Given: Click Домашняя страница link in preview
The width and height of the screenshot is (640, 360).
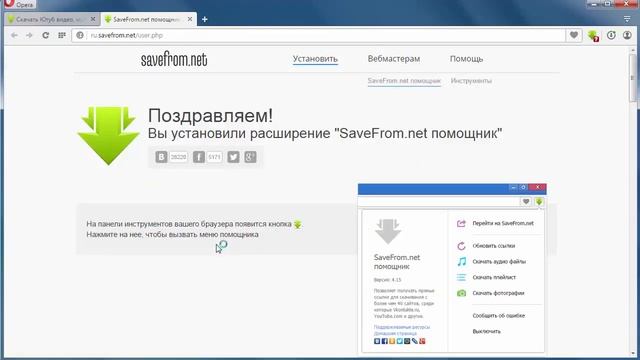Looking at the screenshot, I should click(395, 333).
